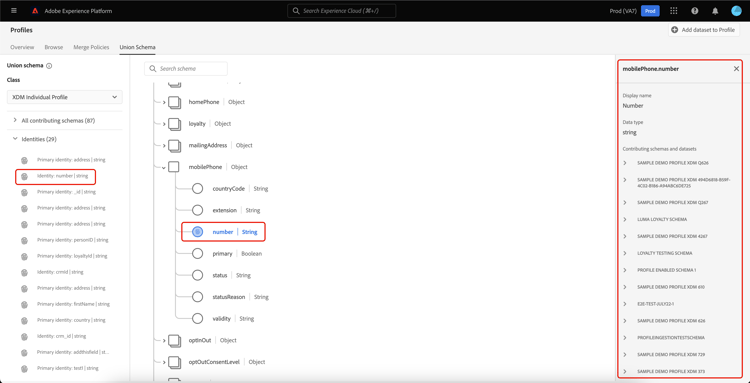
Task: Open the help question mark icon
Action: coord(695,11)
